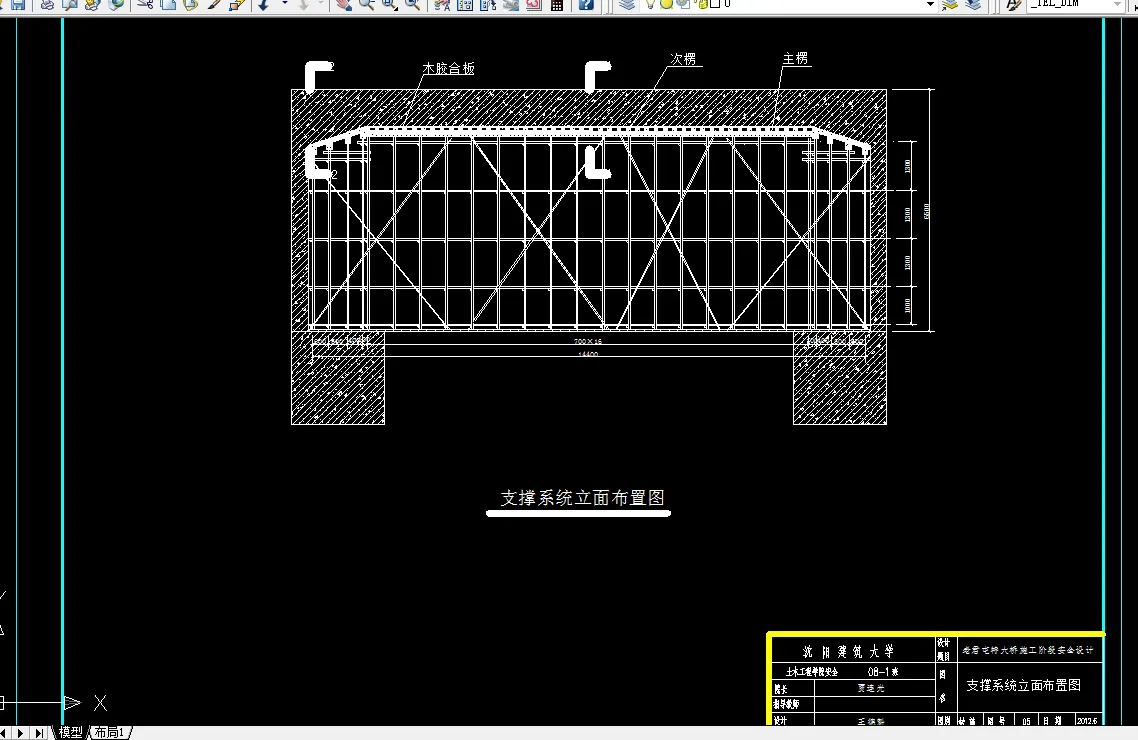Open the Properties palette icon
This screenshot has height=740, width=1138.
442,4
